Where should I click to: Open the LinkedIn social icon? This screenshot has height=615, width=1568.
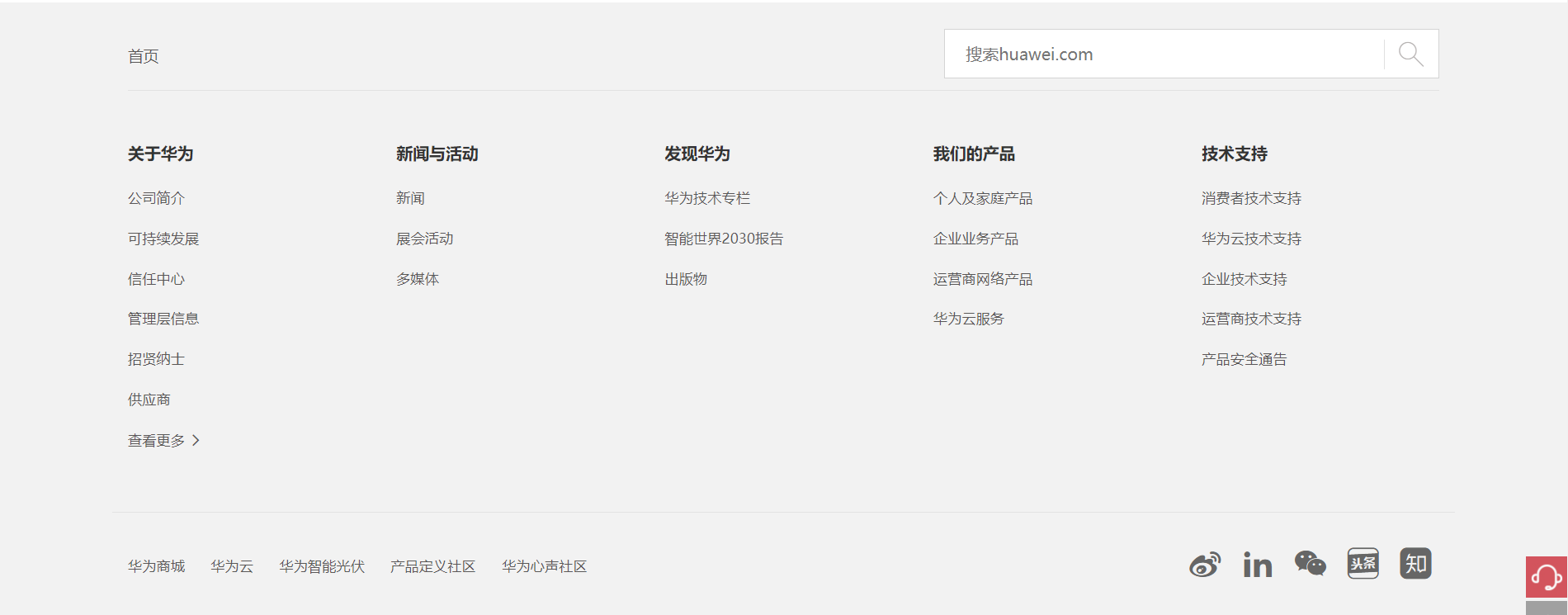point(1258,565)
